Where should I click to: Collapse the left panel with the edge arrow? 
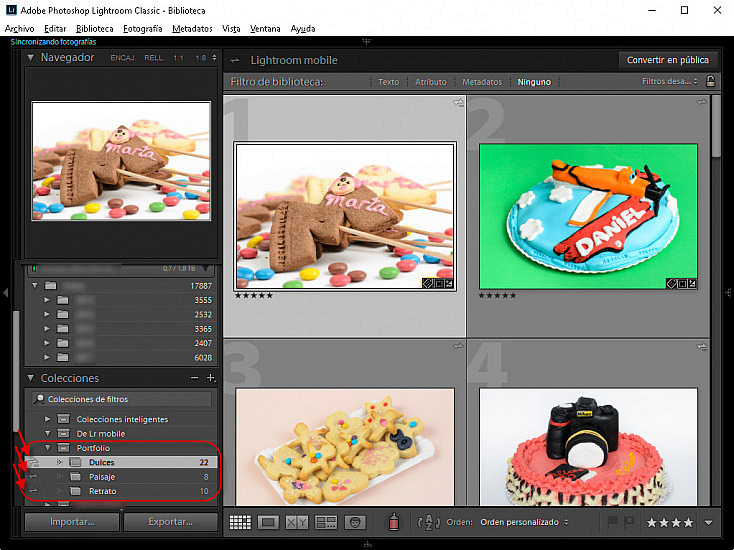pos(5,293)
